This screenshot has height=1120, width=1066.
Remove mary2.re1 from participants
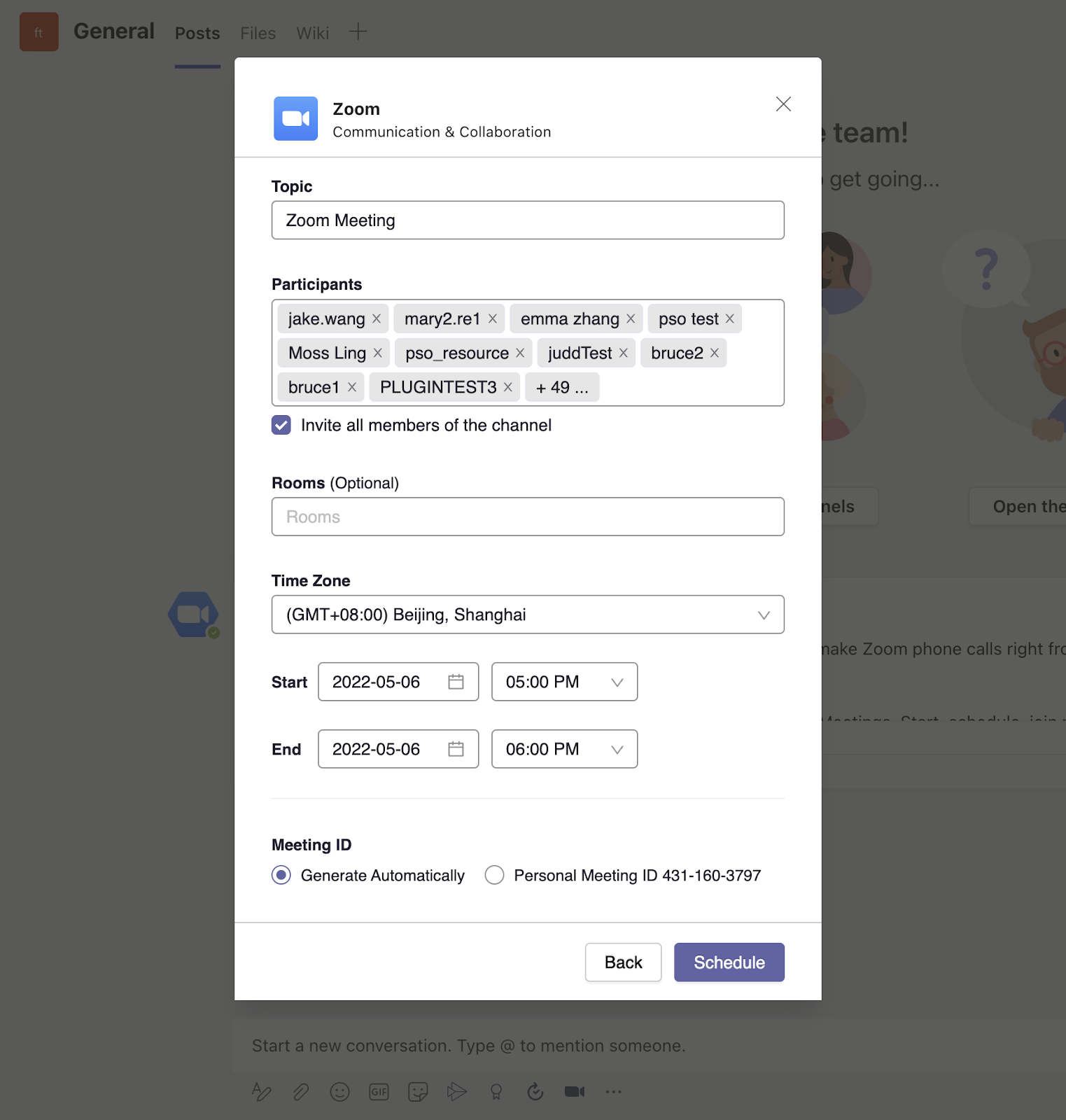tap(493, 319)
